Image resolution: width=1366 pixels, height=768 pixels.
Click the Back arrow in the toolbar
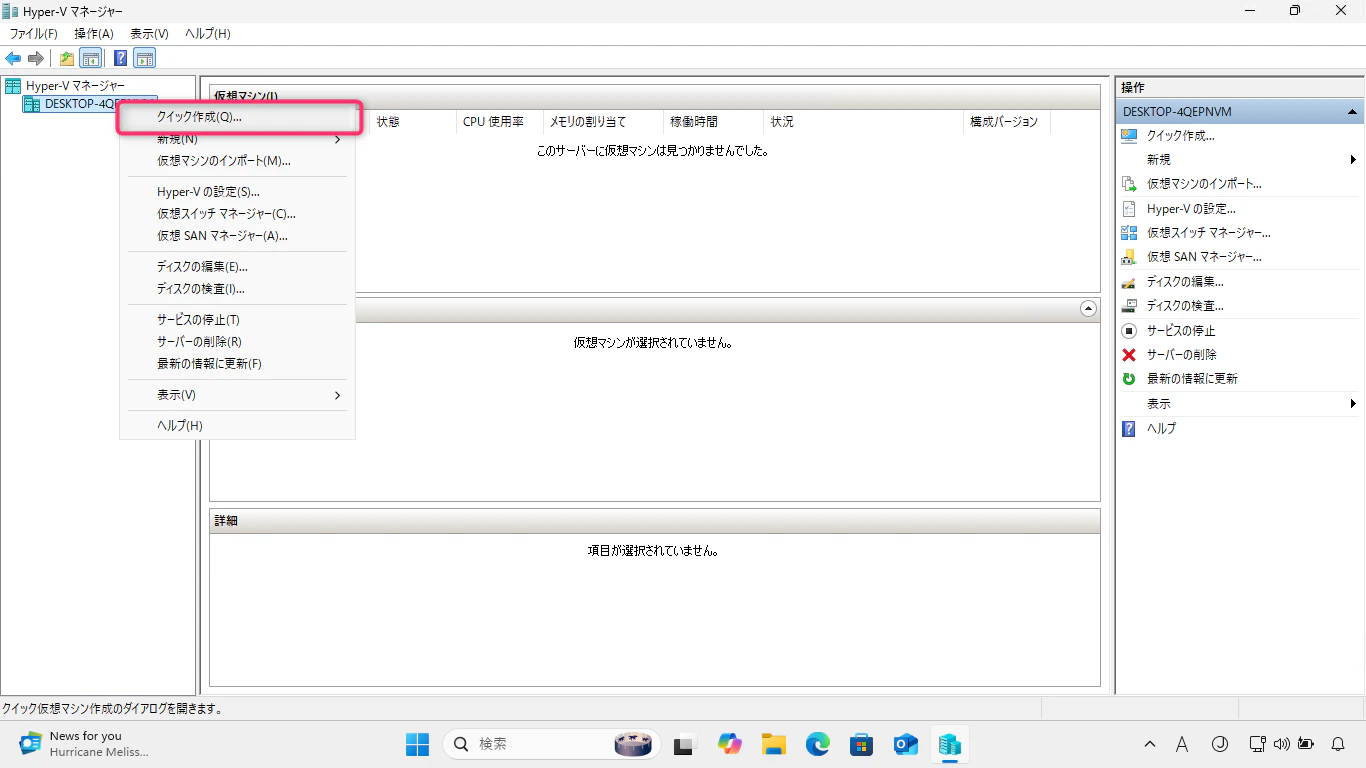(13, 58)
